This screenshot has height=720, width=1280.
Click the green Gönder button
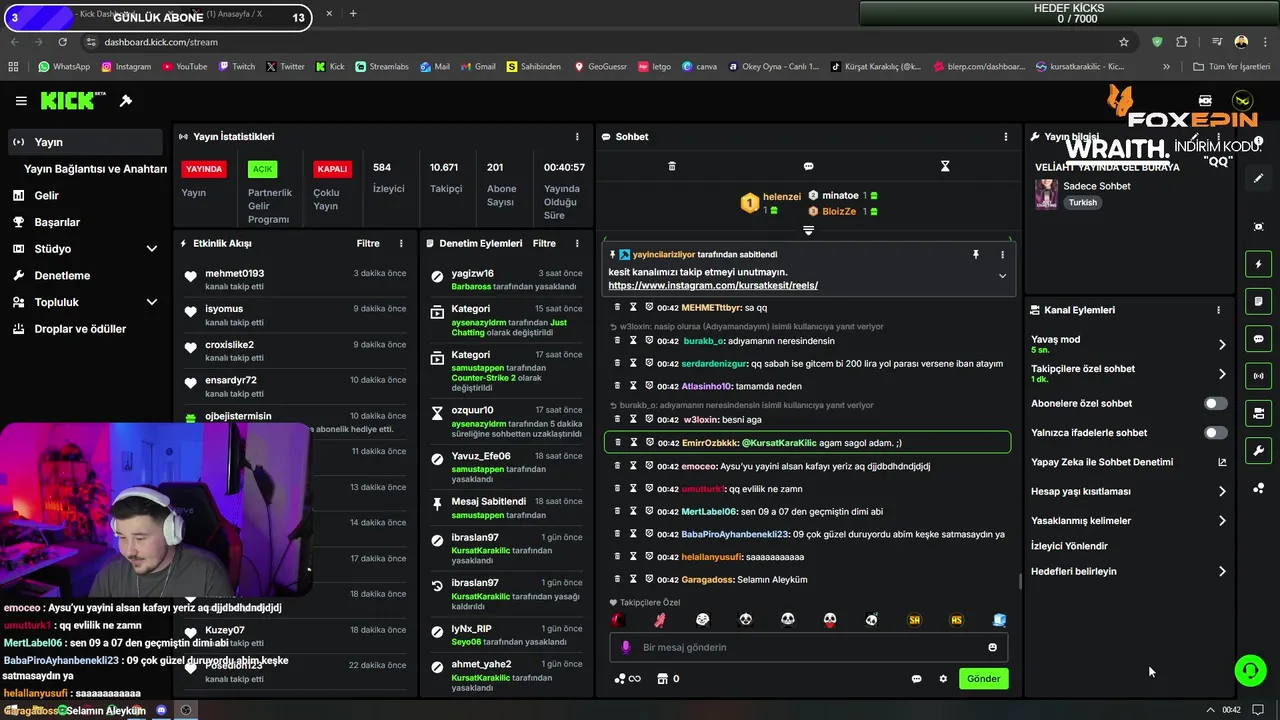(x=983, y=679)
